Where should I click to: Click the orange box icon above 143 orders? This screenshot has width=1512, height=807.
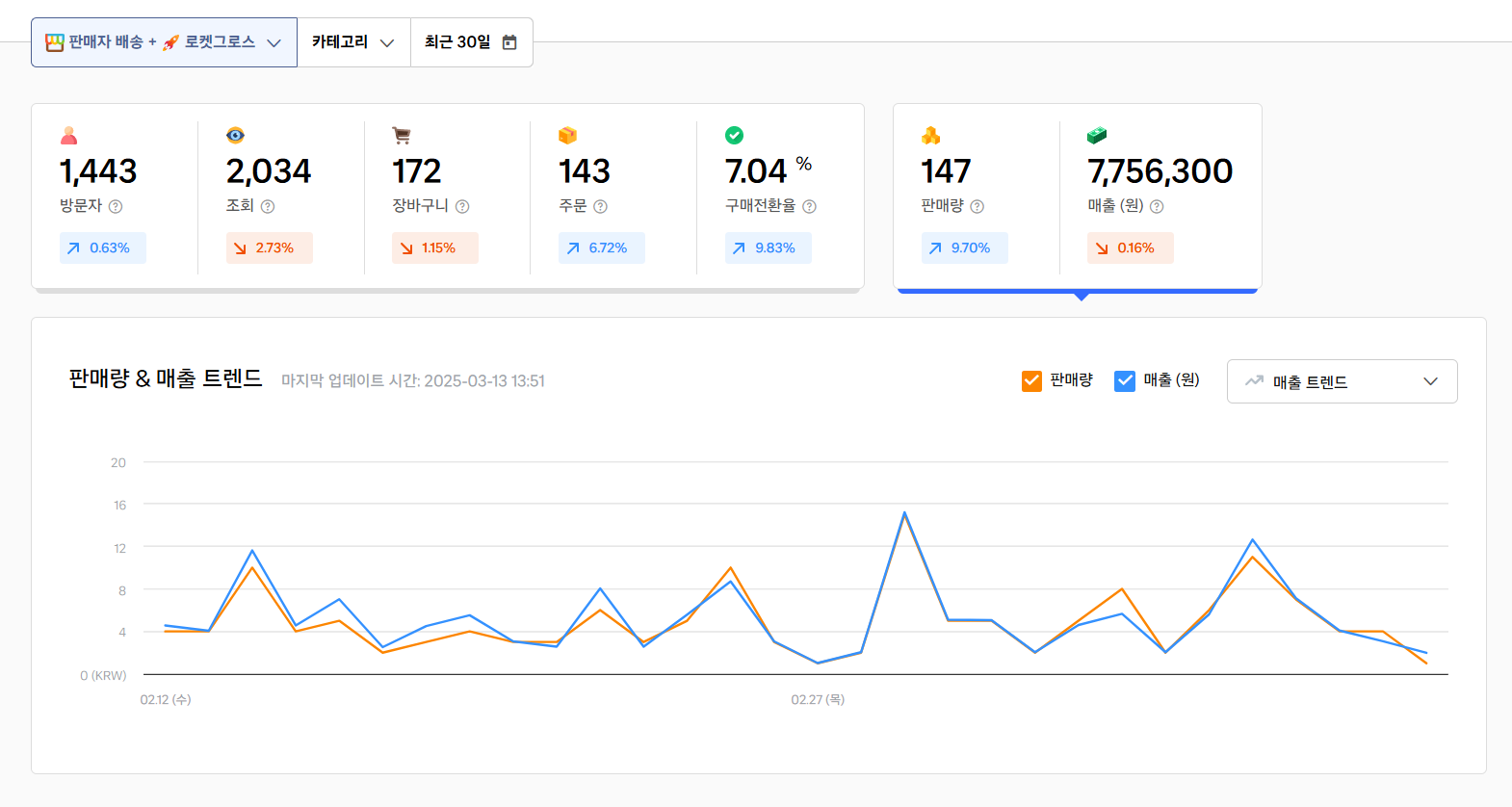click(567, 135)
